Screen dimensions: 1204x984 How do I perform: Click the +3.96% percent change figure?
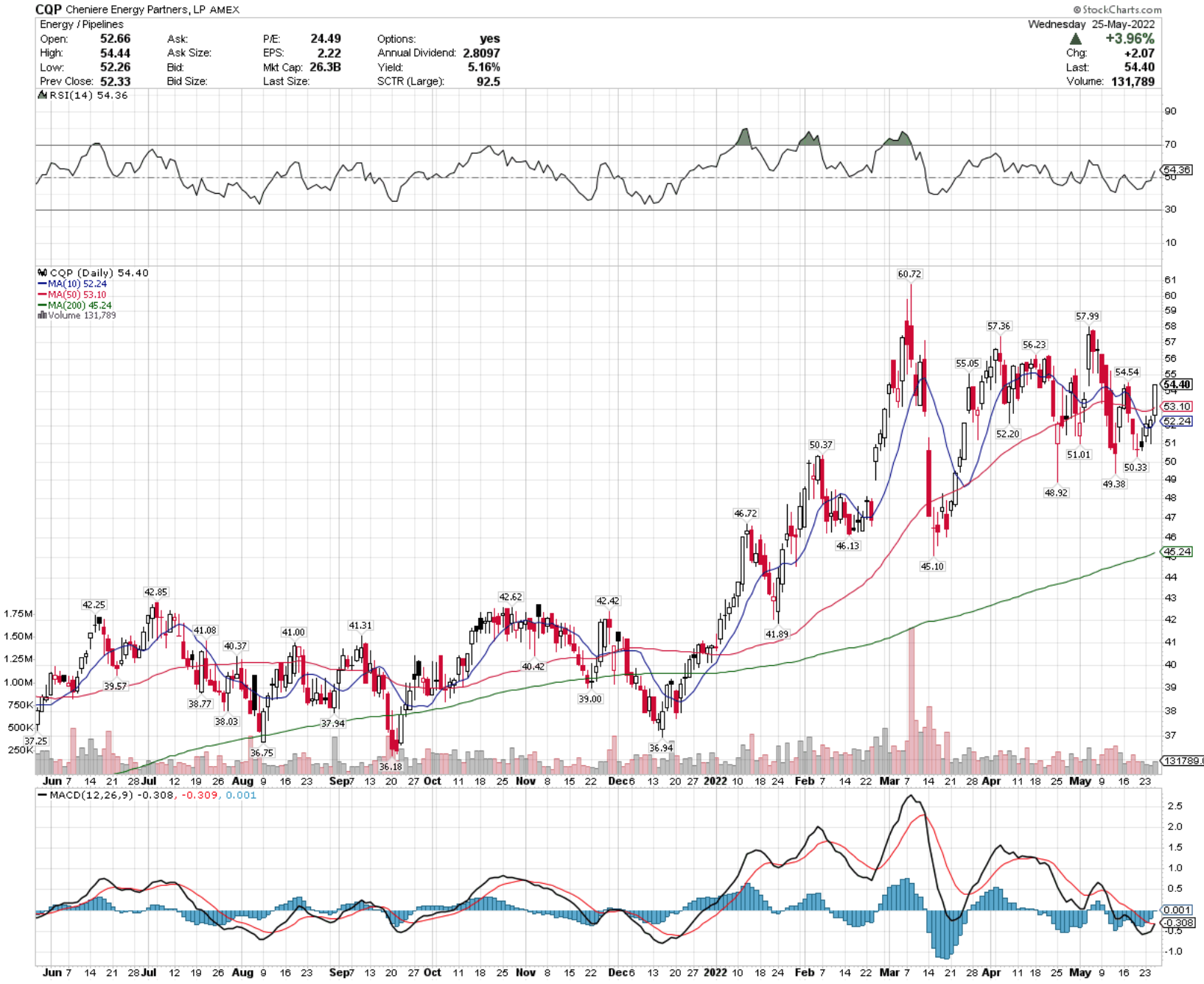[x=1130, y=39]
